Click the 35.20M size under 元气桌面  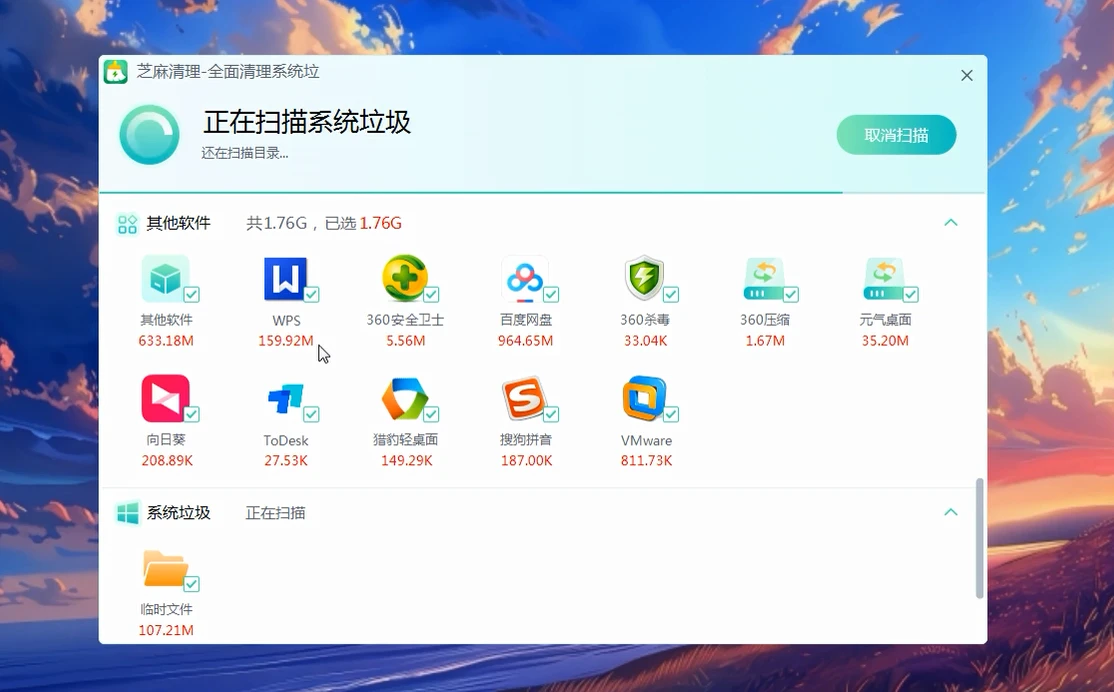885,341
